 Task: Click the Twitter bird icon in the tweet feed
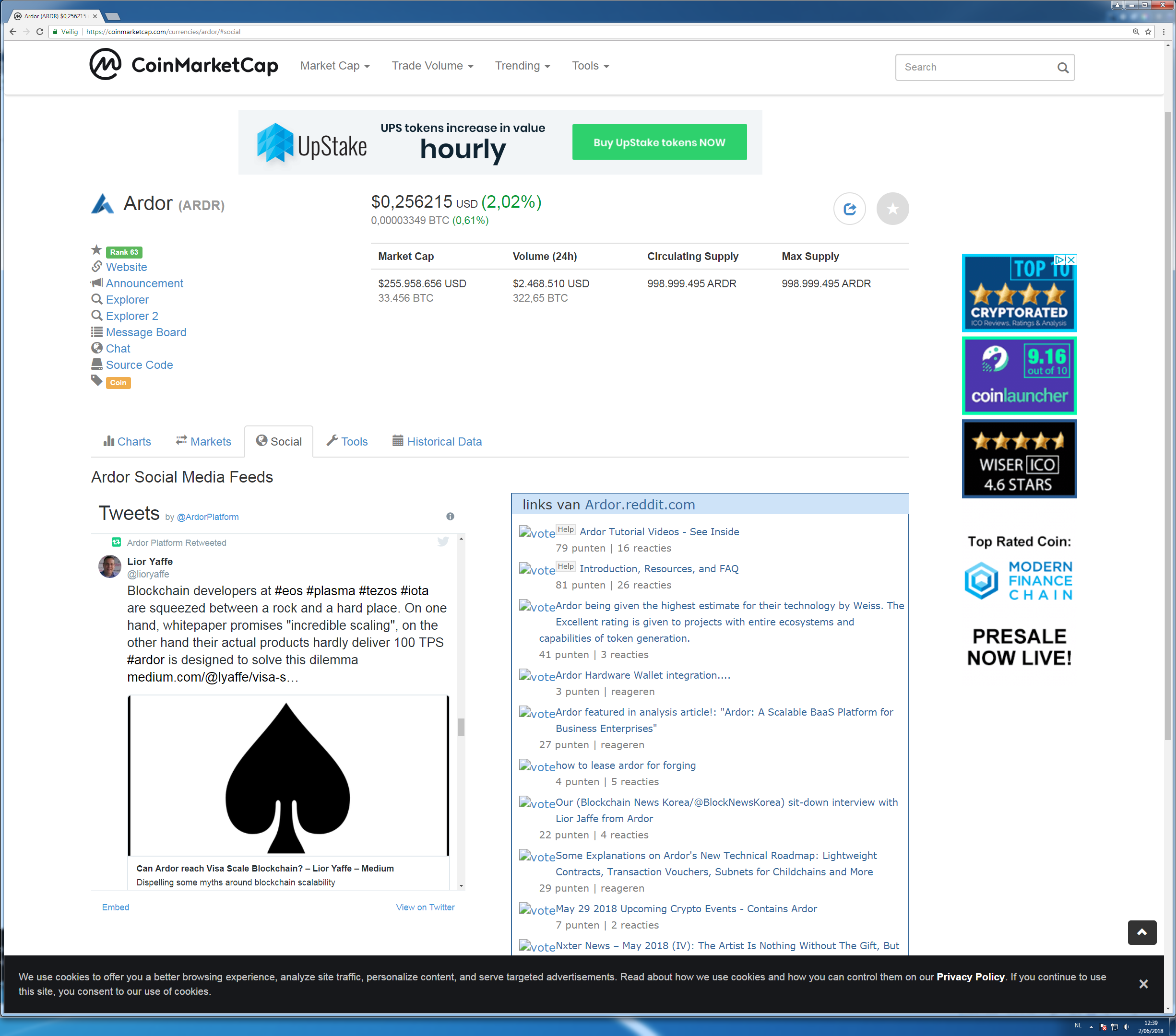click(442, 542)
